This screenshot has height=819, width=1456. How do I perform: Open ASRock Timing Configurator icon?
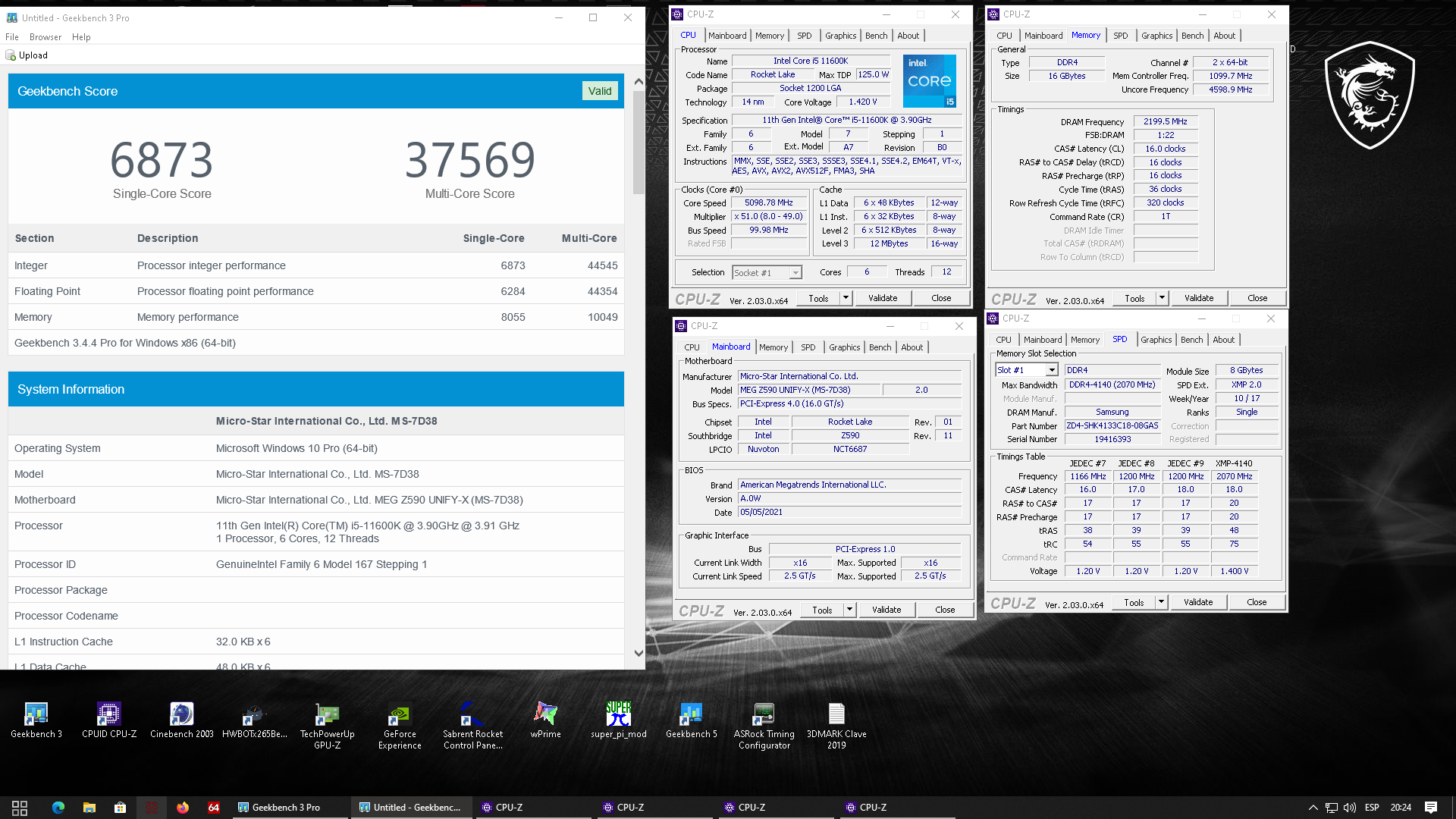click(x=764, y=725)
